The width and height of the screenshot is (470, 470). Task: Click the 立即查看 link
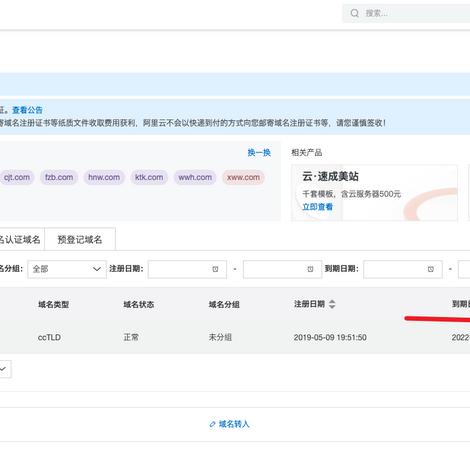317,207
